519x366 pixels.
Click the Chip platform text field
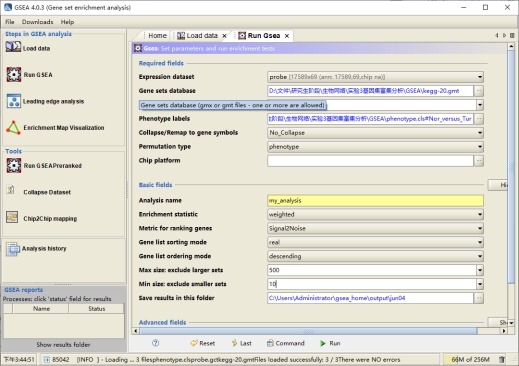tap(370, 161)
